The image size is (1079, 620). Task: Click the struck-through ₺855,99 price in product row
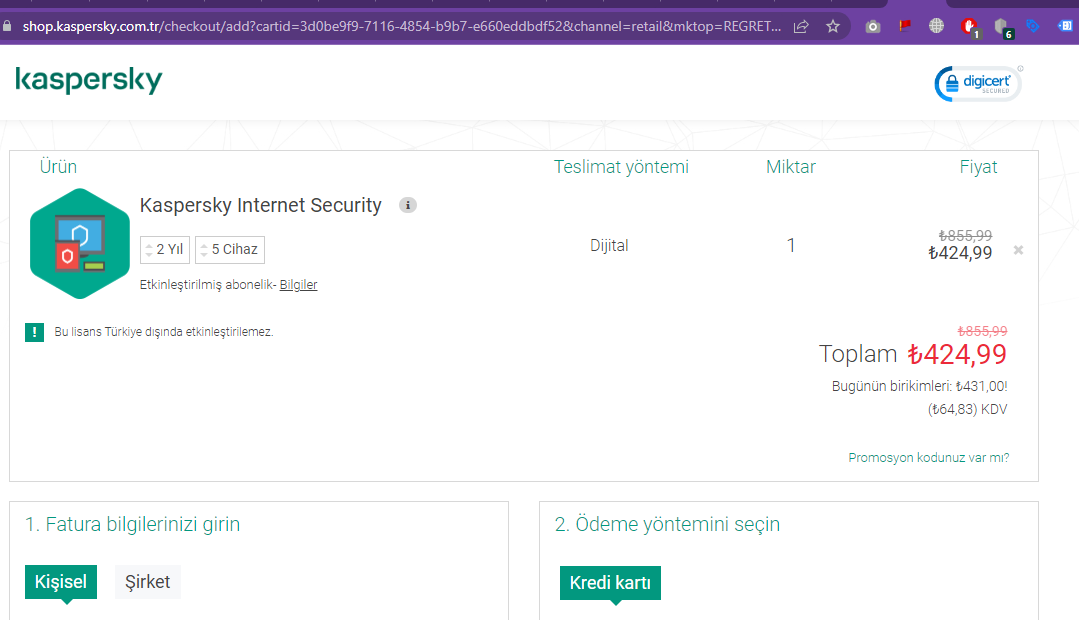[x=965, y=235]
